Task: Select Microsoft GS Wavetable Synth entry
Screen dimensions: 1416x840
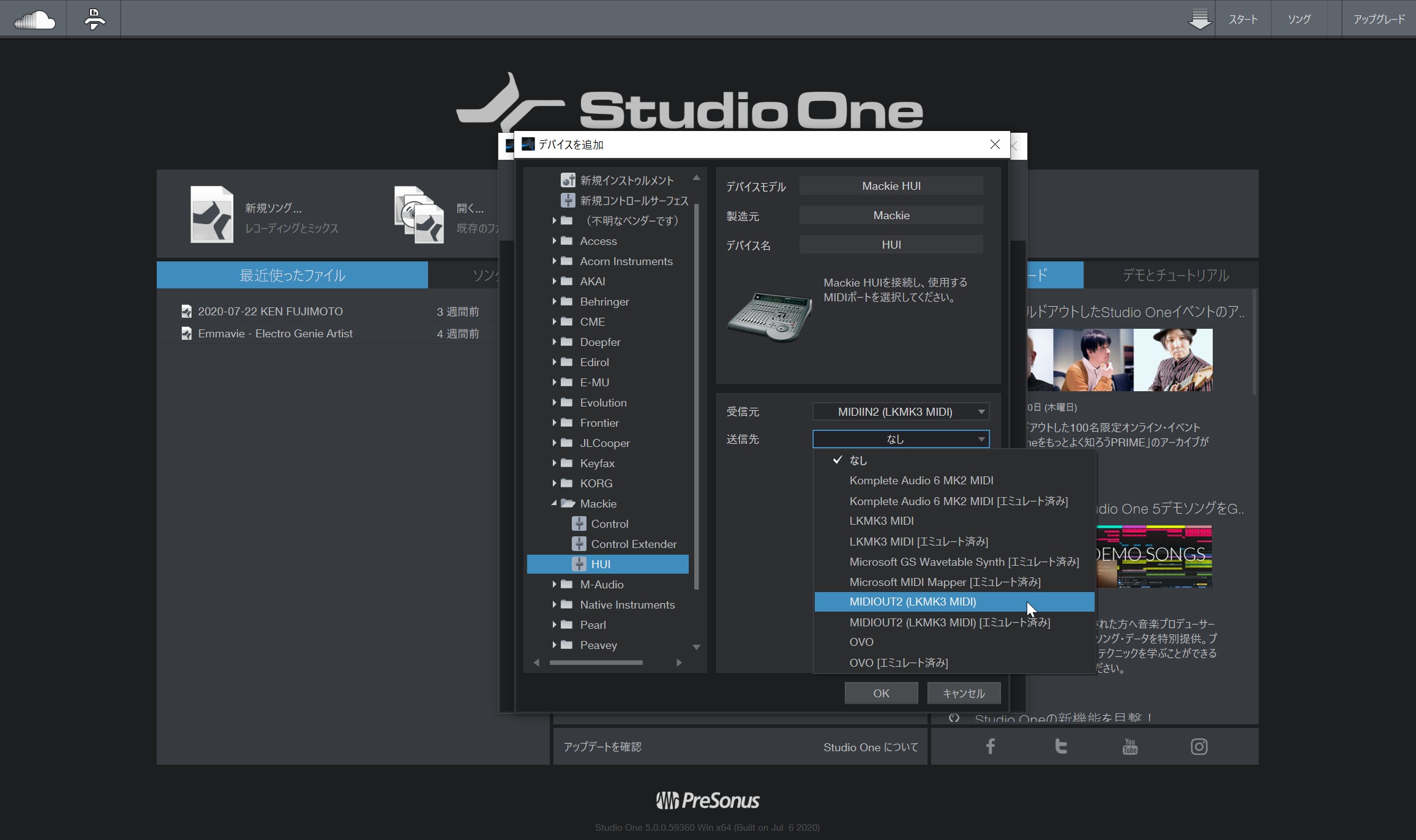Action: pos(954,561)
